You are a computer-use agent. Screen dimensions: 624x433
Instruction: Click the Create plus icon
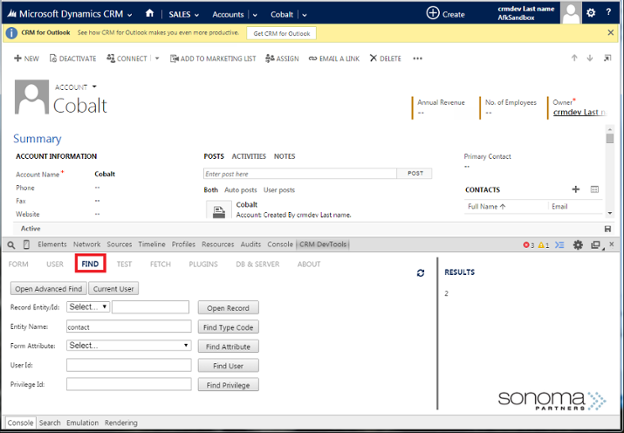(433, 13)
